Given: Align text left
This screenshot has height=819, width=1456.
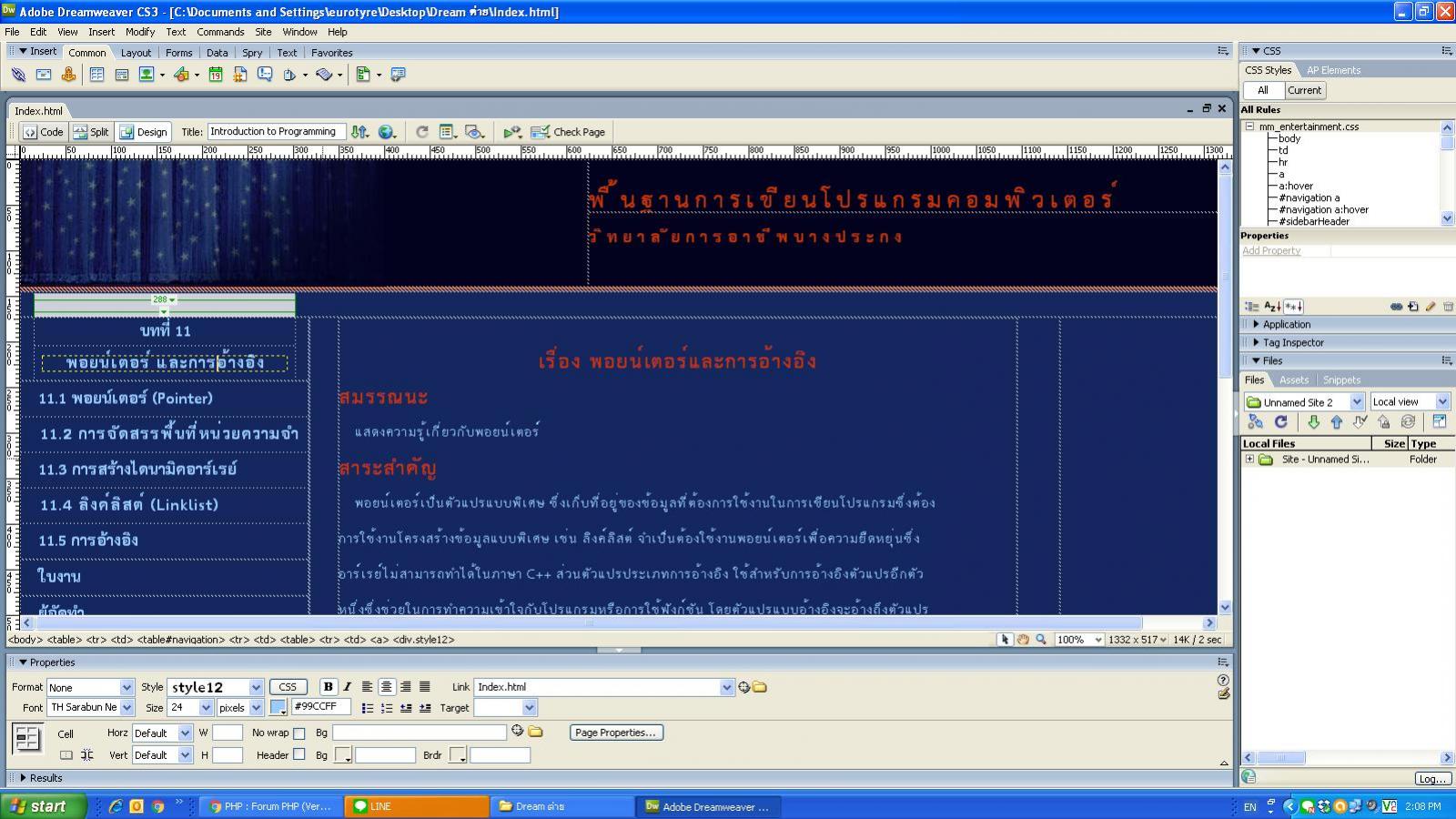Looking at the screenshot, I should point(368,687).
